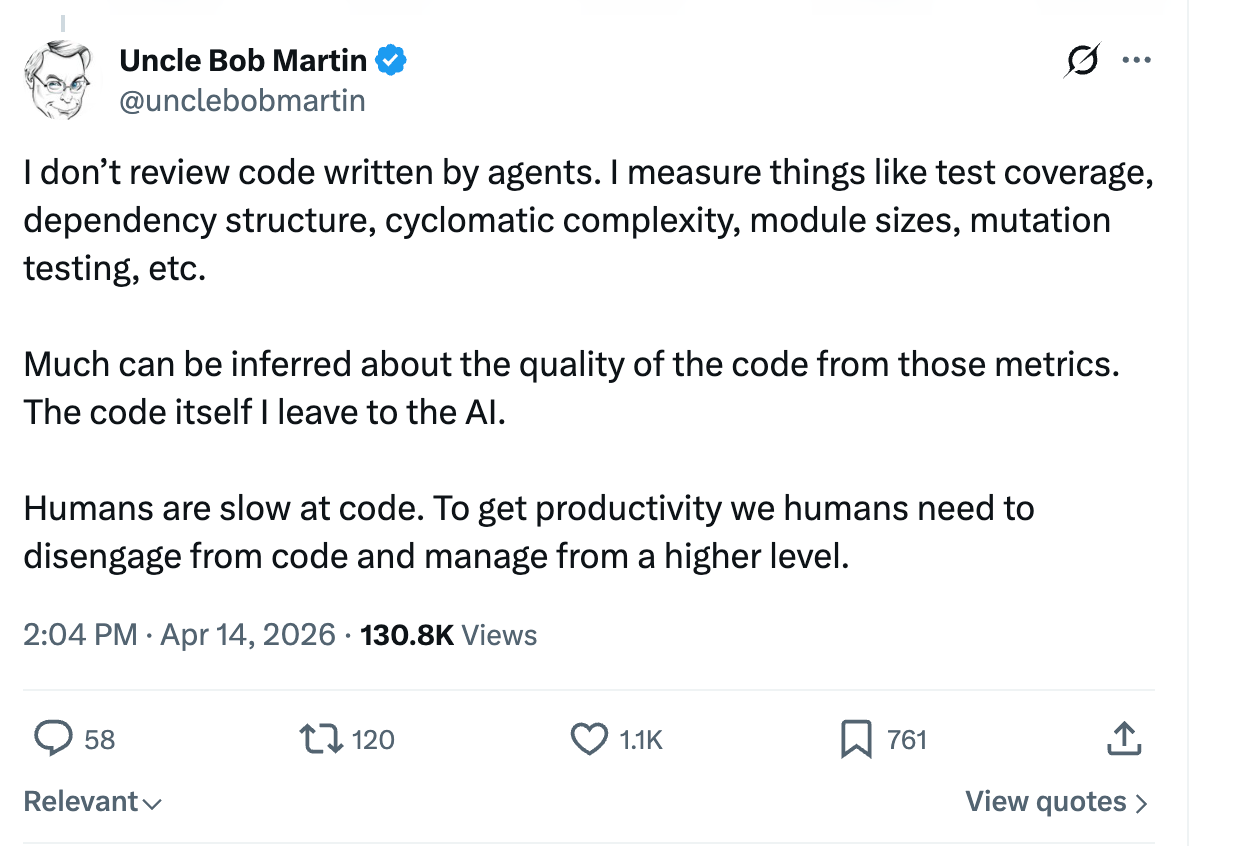
Task: Open Uncle Bob's profile avatar
Action: (60, 78)
